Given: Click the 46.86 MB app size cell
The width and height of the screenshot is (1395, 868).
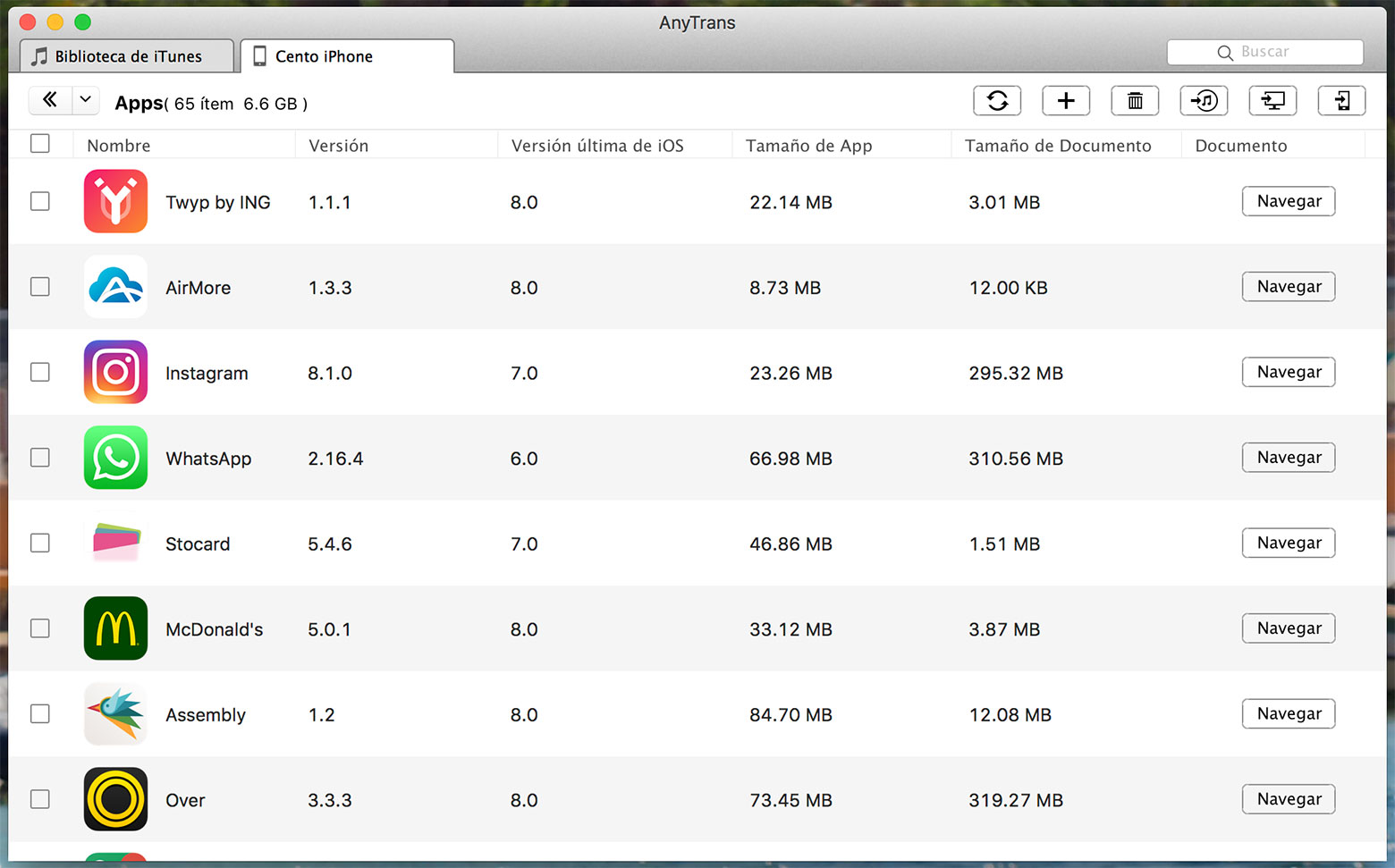Looking at the screenshot, I should [x=790, y=544].
